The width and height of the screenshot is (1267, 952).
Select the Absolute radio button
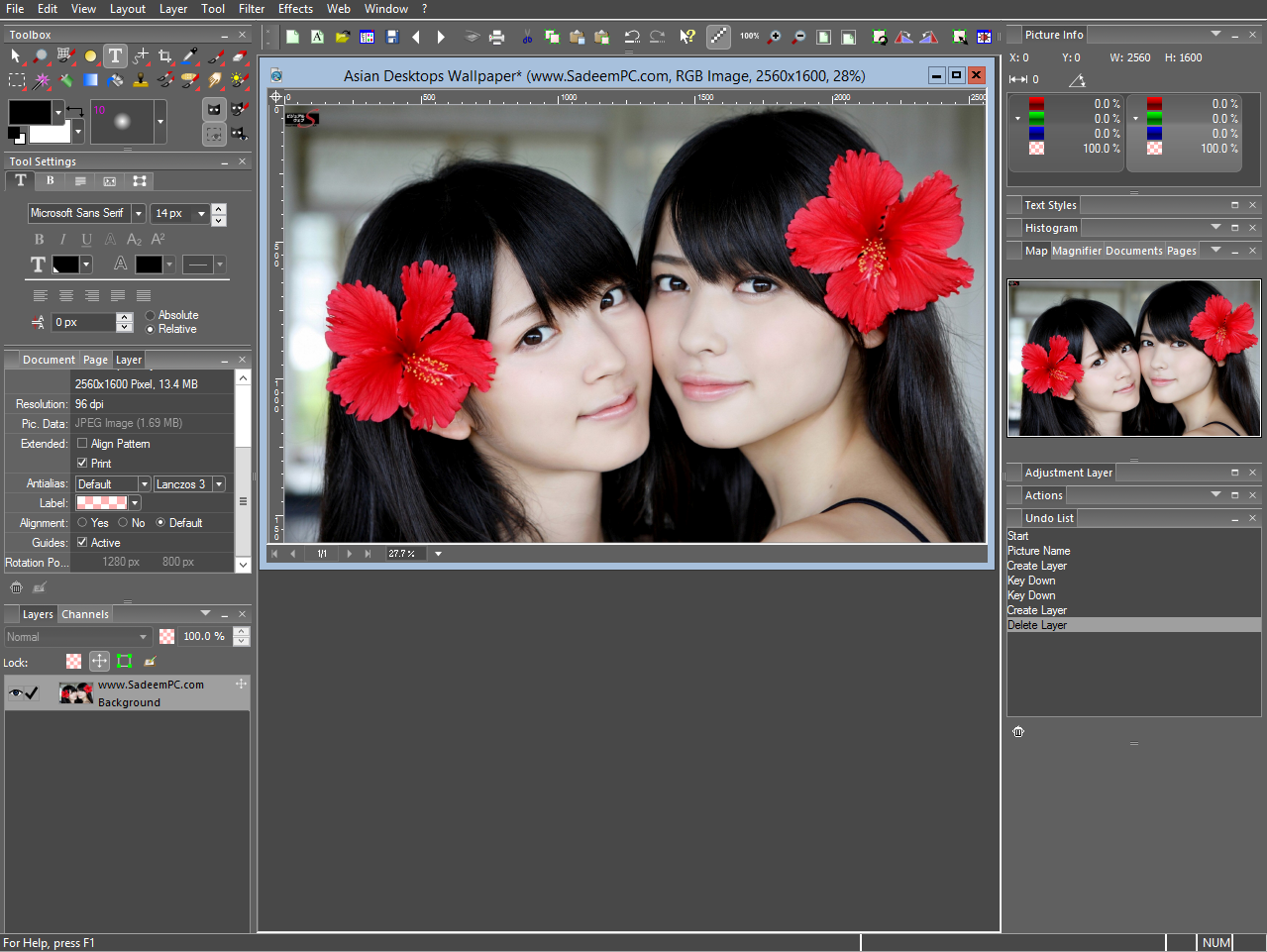coord(151,315)
